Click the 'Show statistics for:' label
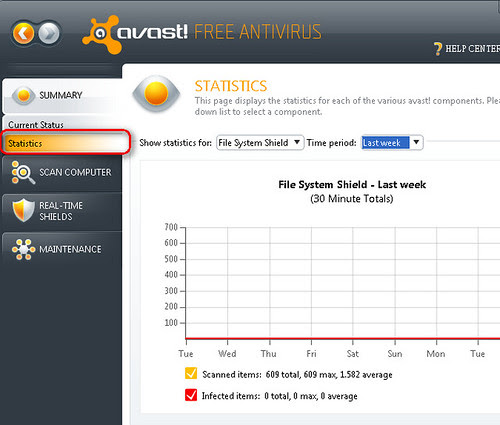Image resolution: width=500 pixels, height=425 pixels. tap(175, 143)
